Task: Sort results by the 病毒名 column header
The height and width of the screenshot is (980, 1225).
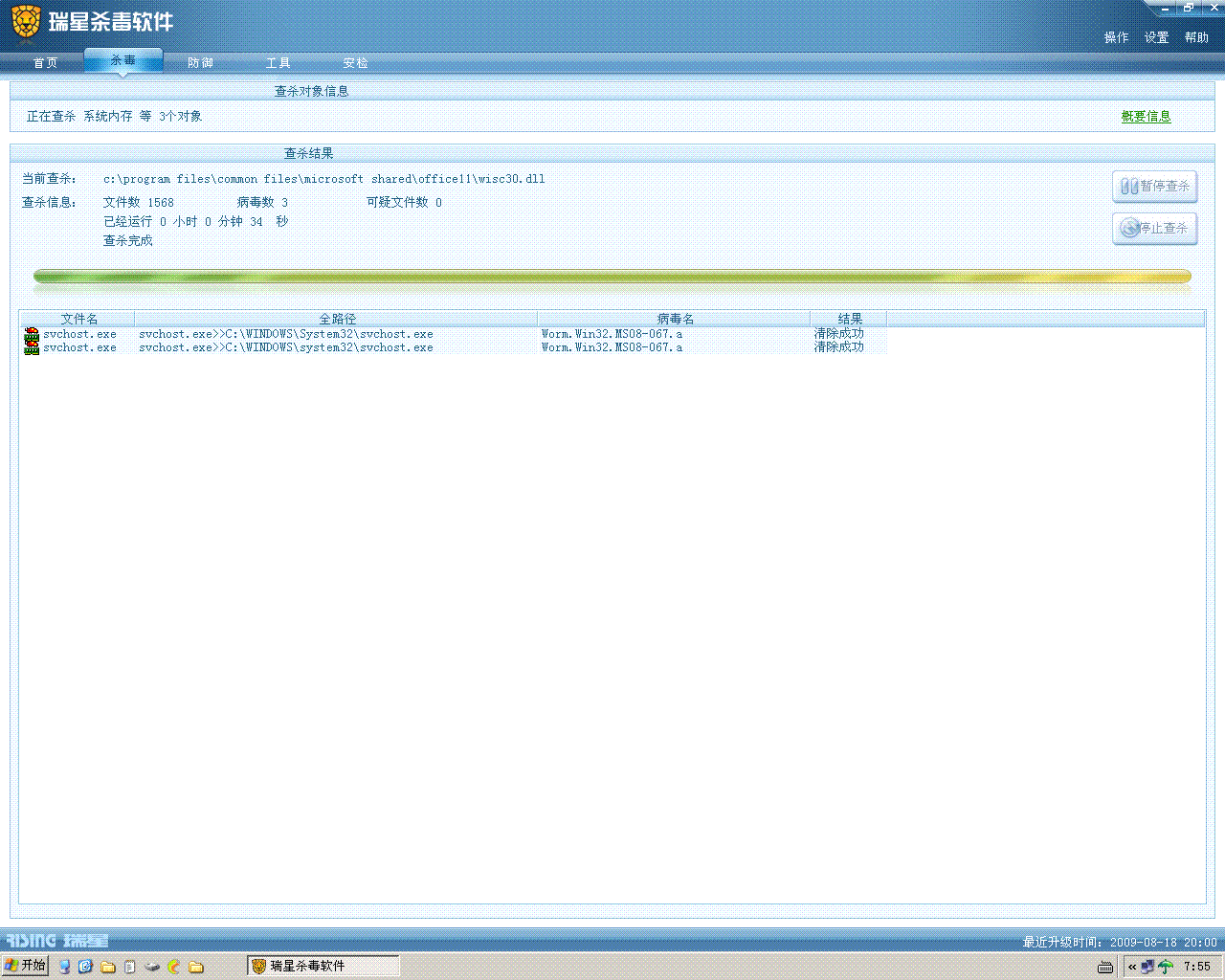Action: [675, 319]
